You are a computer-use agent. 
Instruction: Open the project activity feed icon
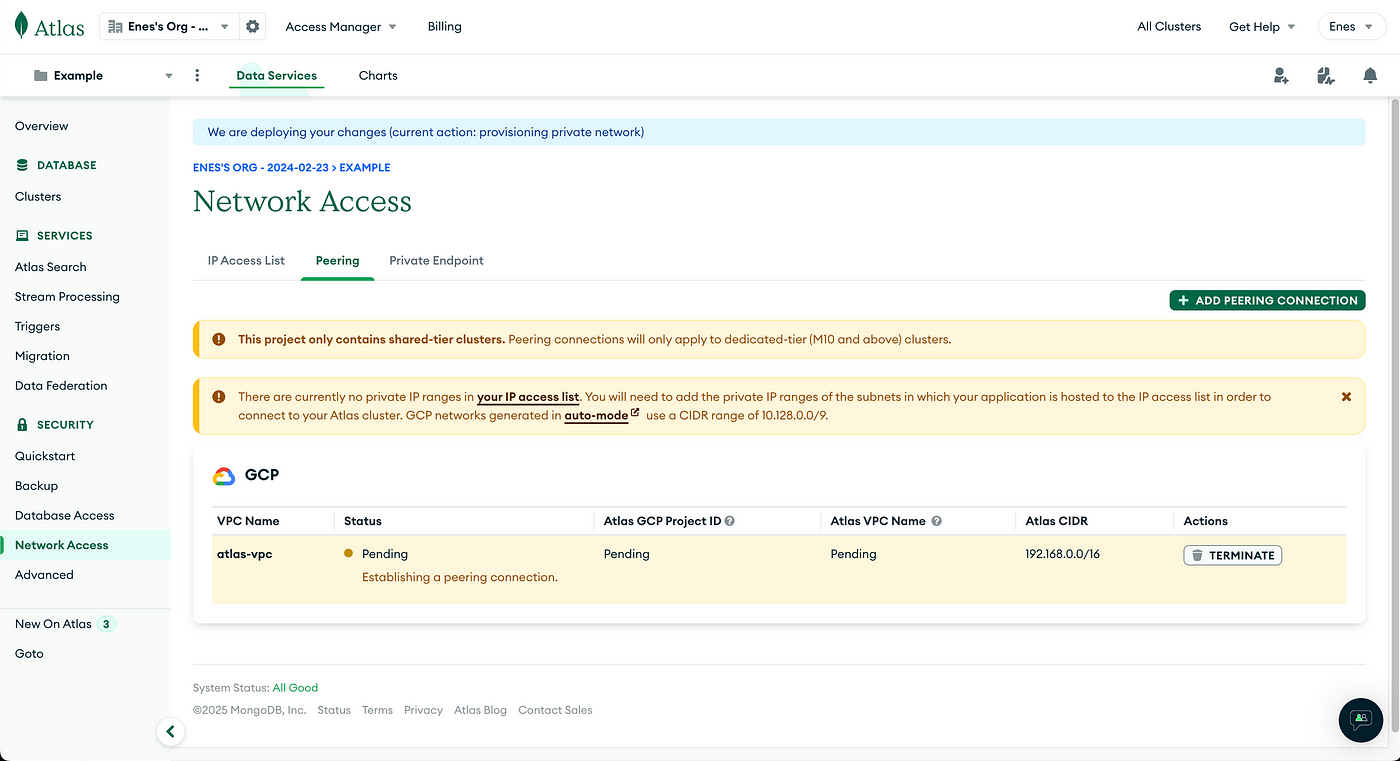(1326, 76)
